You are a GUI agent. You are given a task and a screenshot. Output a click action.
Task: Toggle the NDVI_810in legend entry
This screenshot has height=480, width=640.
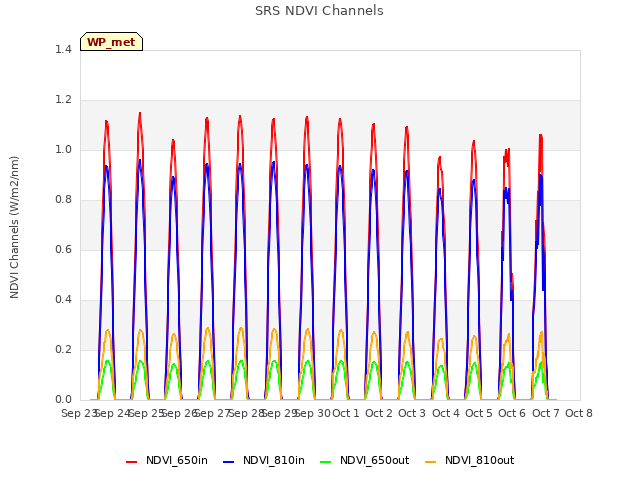click(264, 460)
